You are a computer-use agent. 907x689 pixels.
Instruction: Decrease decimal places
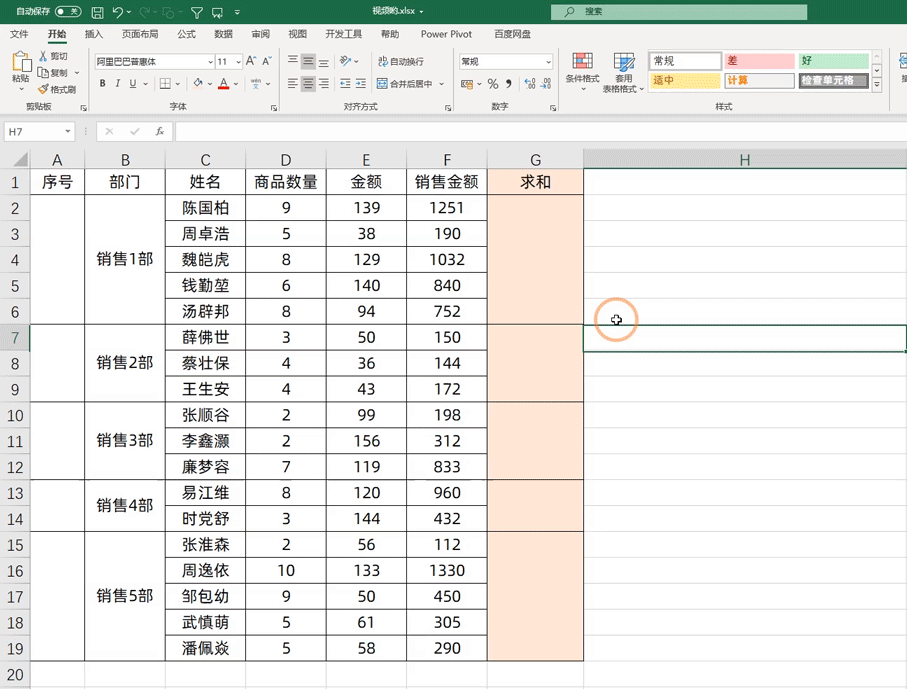[545, 84]
